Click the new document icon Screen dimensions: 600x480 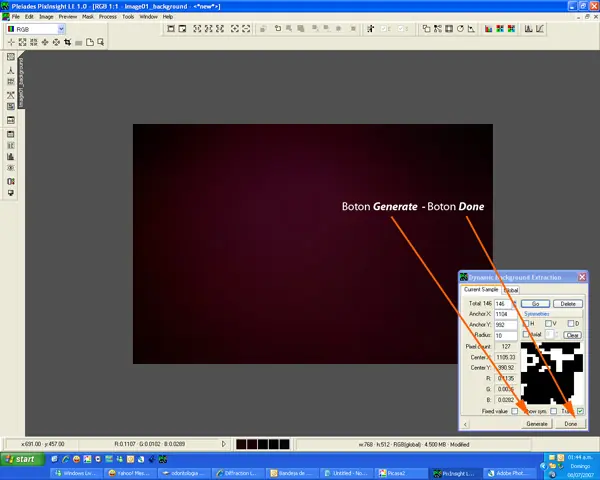[90, 42]
